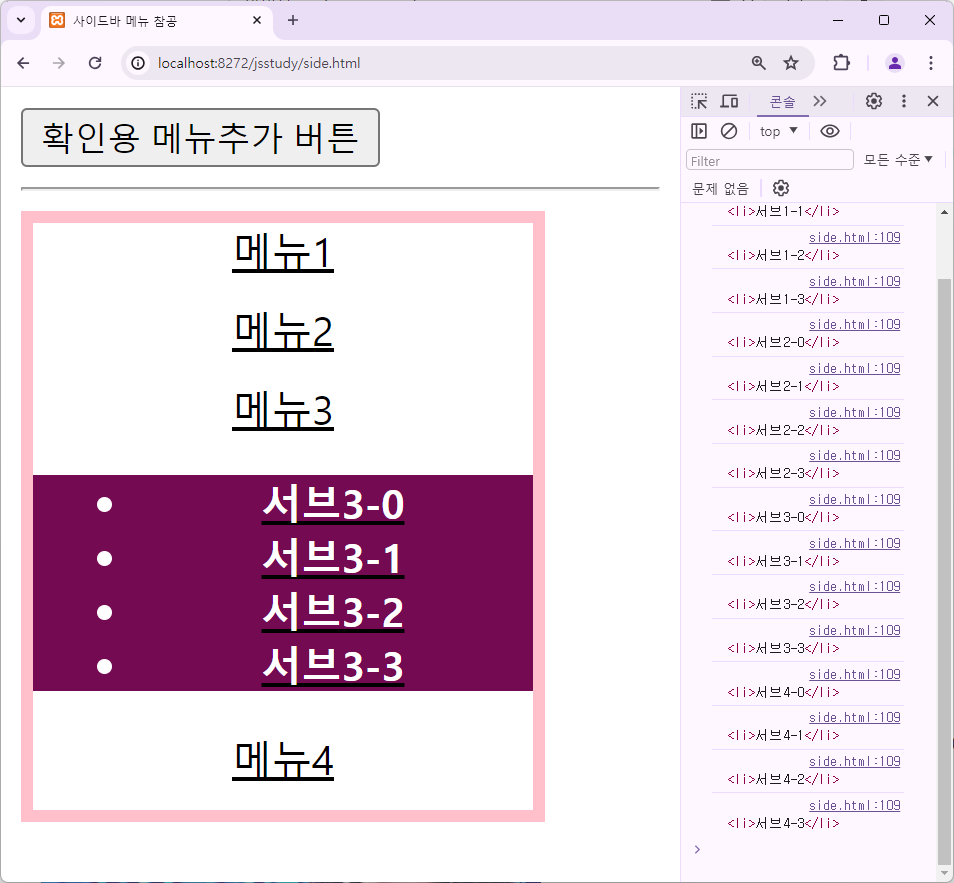This screenshot has width=954, height=883.
Task: Select the <li>서브1-1</li> console entry
Action: (x=783, y=211)
